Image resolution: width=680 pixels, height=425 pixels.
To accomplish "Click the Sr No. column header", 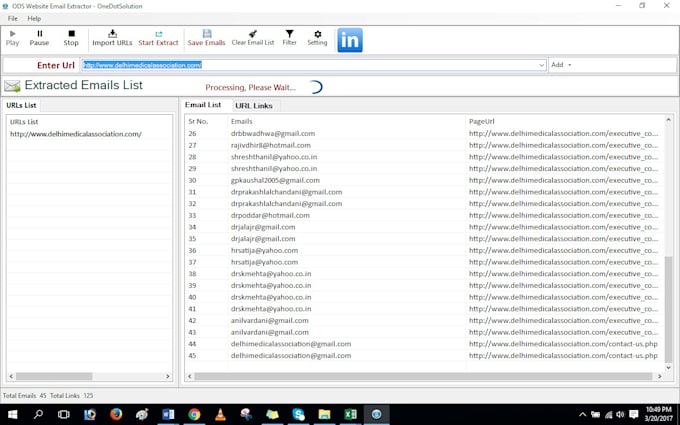I will [x=198, y=121].
